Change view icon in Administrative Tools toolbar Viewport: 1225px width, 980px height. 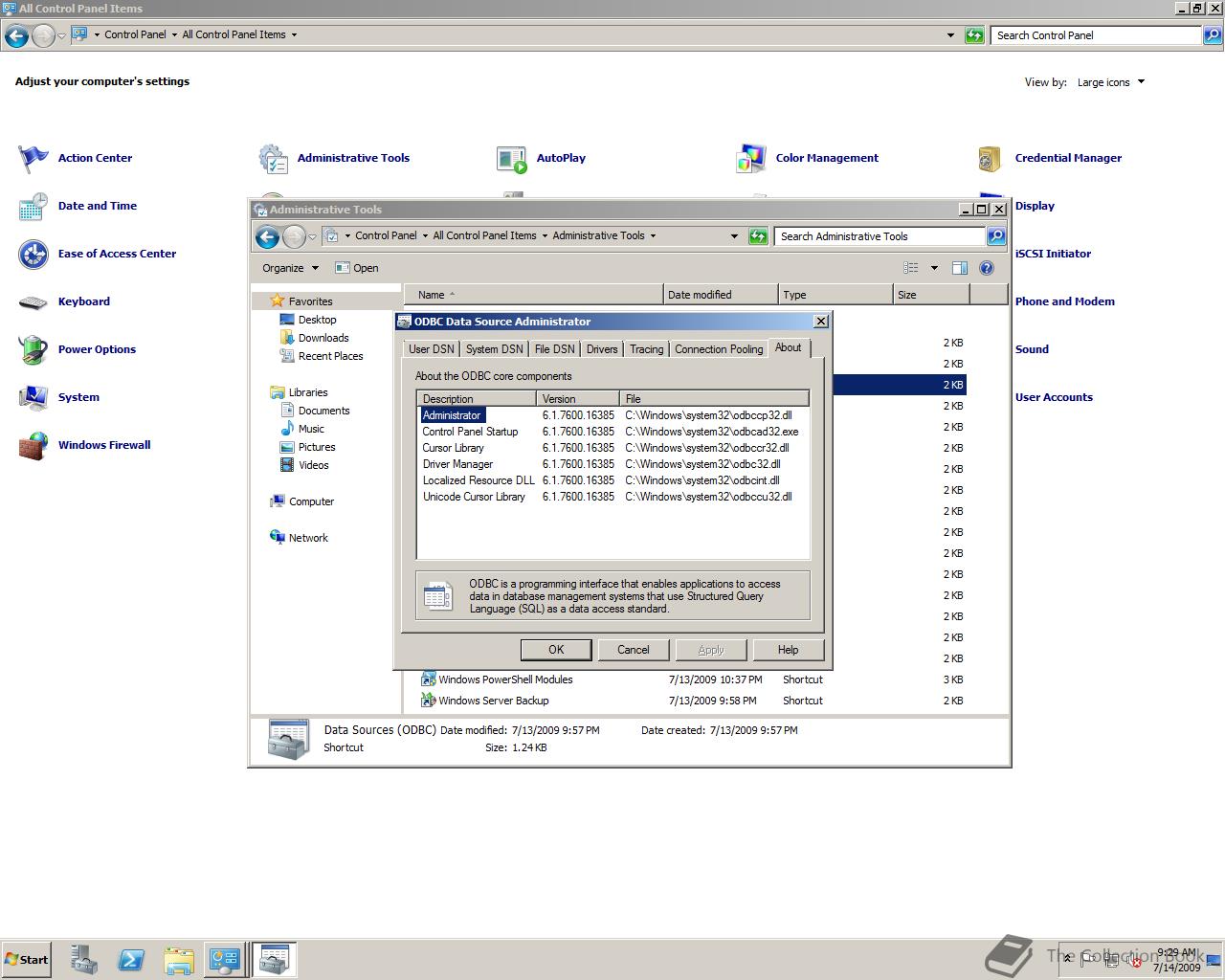(x=911, y=268)
